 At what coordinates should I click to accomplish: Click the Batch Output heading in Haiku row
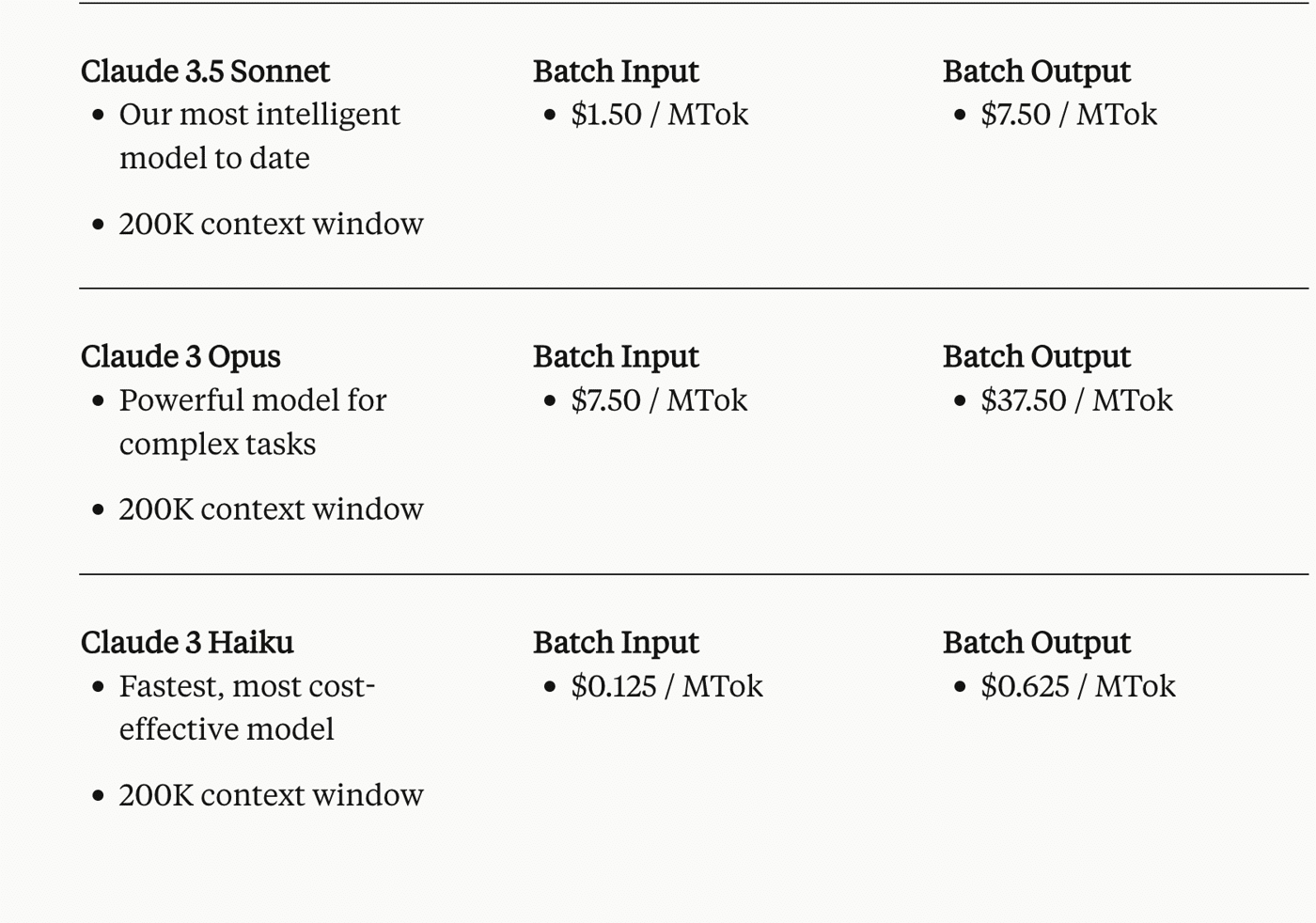pyautogui.click(x=1037, y=644)
